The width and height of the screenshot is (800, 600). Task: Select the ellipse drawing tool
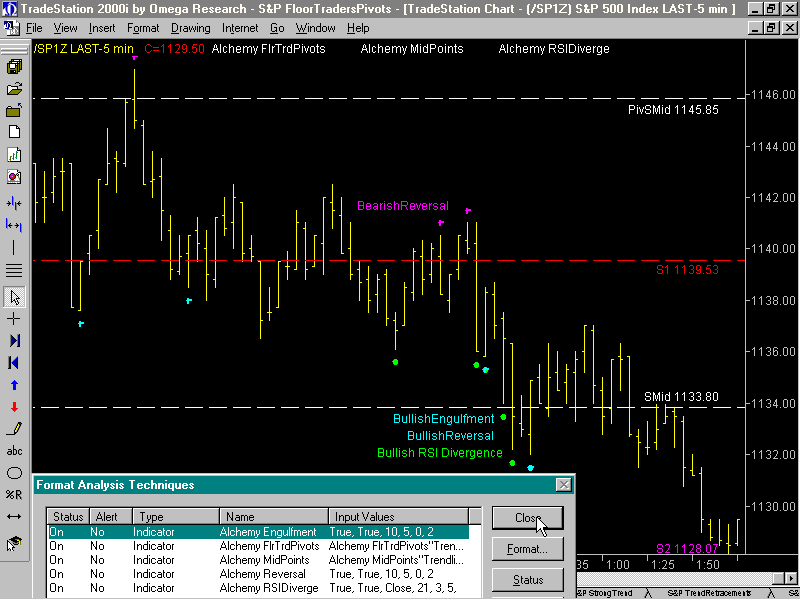click(14, 473)
